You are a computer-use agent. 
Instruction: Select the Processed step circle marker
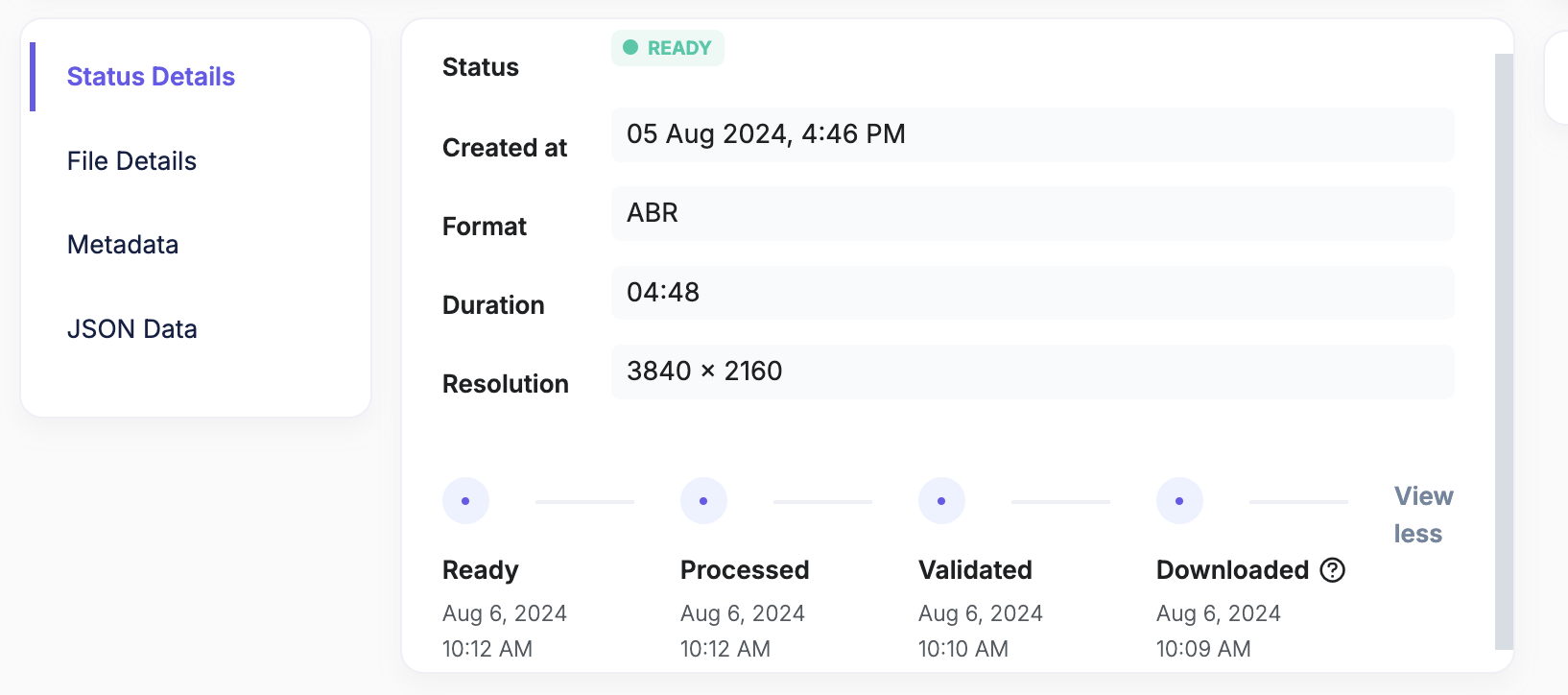[703, 501]
